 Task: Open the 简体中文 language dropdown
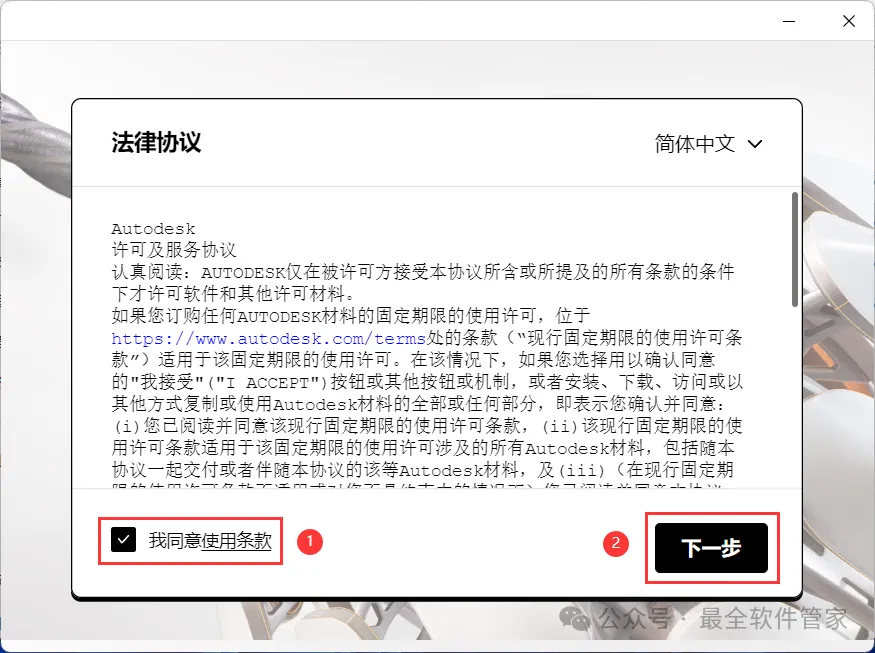pos(708,143)
